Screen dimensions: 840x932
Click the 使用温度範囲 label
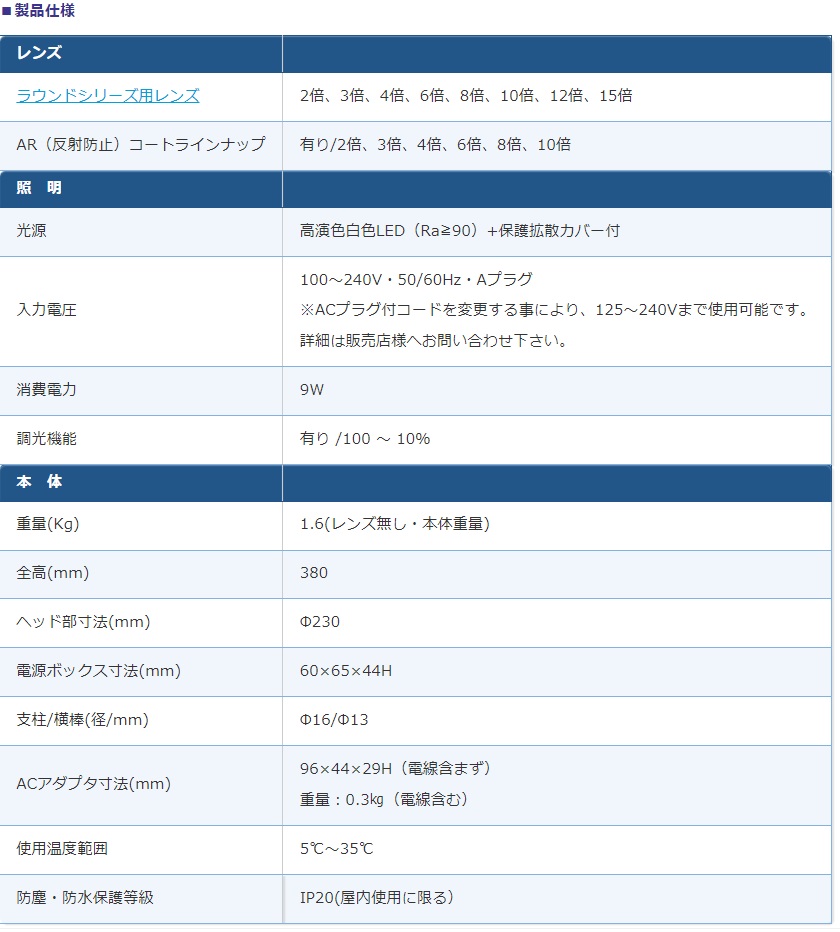(x=62, y=849)
